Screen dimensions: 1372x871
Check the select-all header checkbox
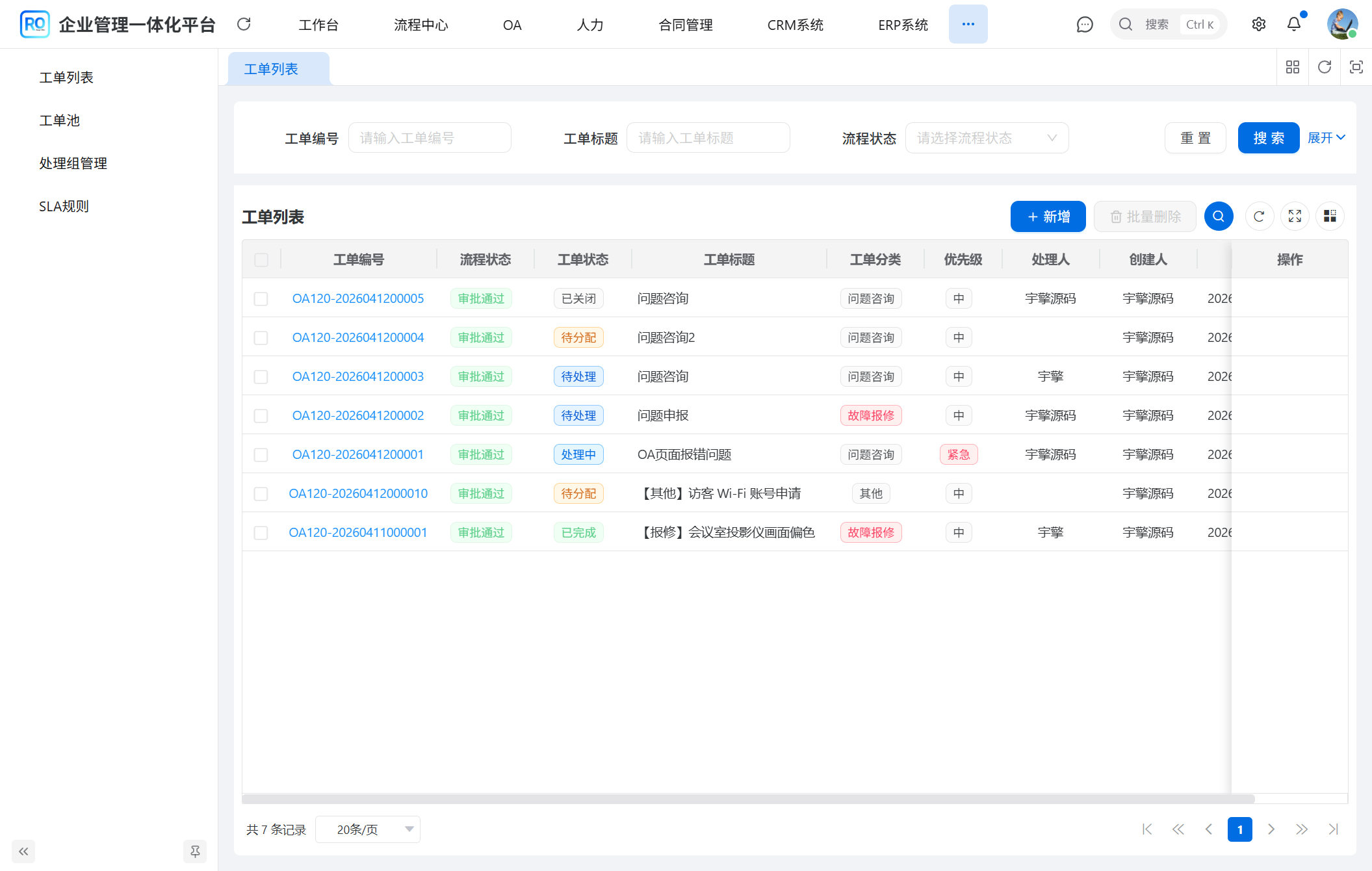[261, 260]
